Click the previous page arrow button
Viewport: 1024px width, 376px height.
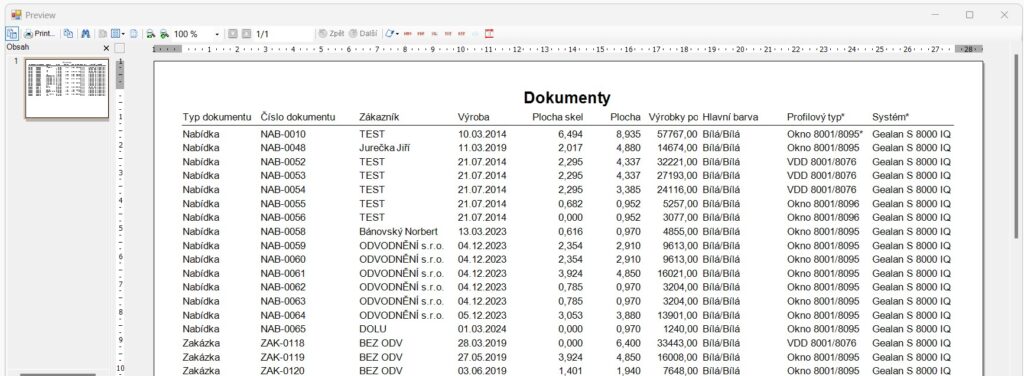coord(232,33)
